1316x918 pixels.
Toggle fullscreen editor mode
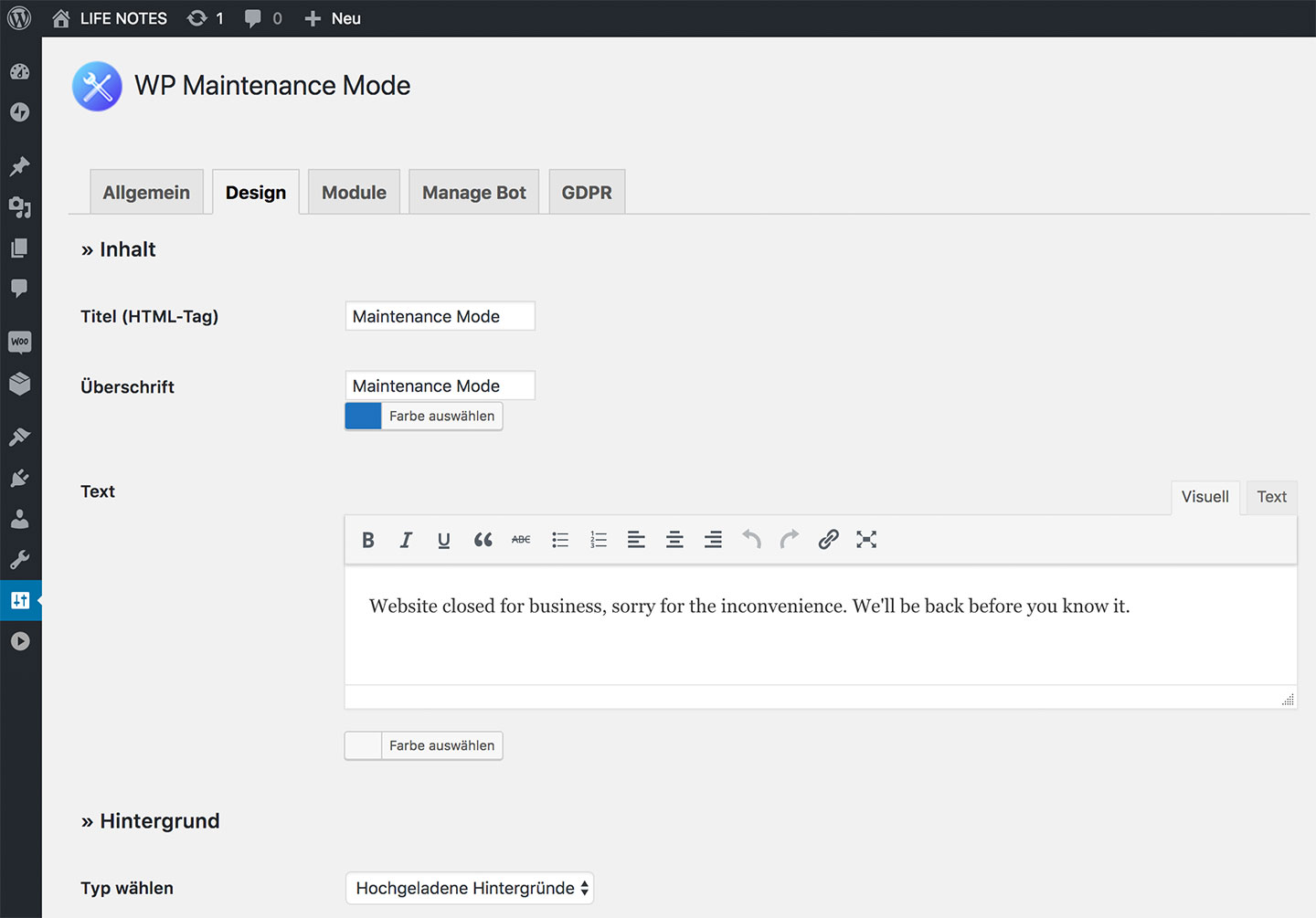pos(866,540)
